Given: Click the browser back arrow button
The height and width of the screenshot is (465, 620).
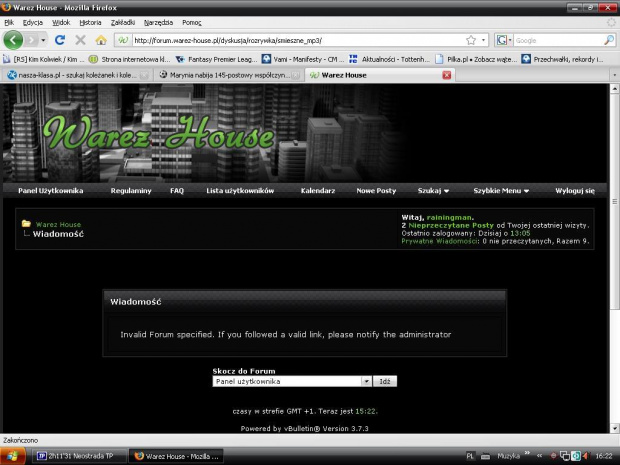Looking at the screenshot, I should point(14,40).
